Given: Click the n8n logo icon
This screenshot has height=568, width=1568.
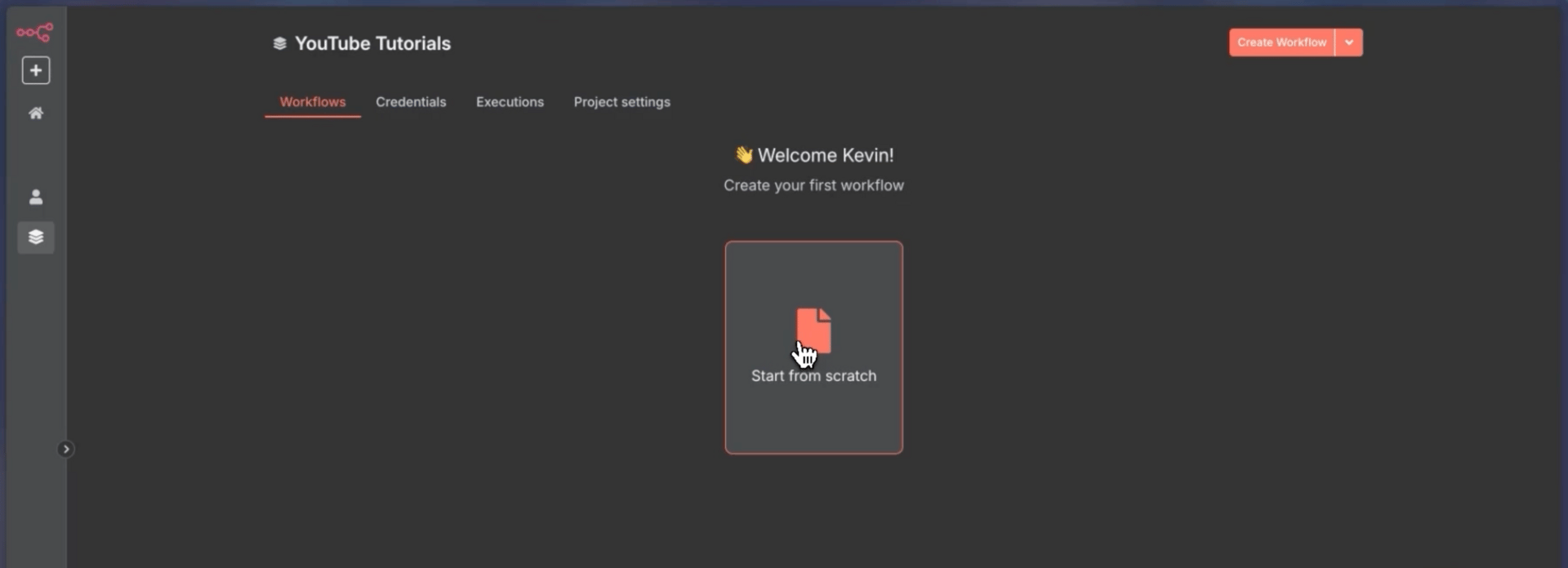Looking at the screenshot, I should tap(35, 33).
